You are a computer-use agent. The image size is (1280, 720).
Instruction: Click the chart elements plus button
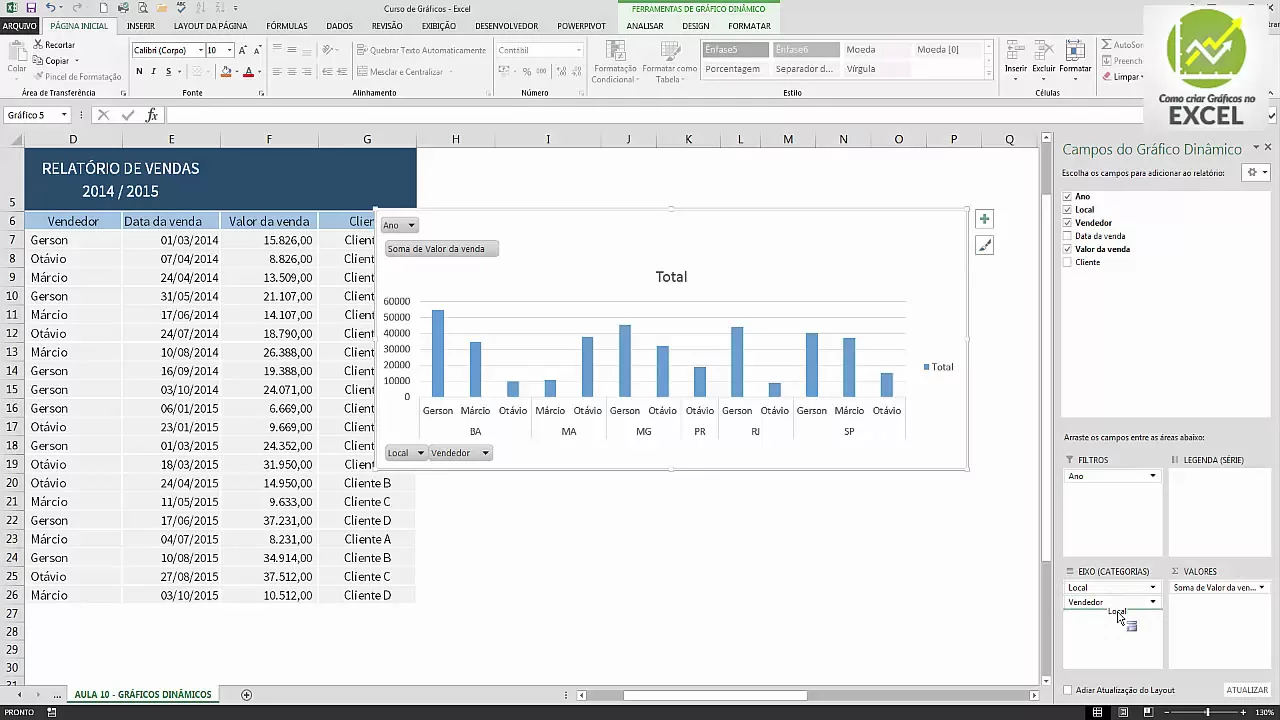[x=984, y=219]
